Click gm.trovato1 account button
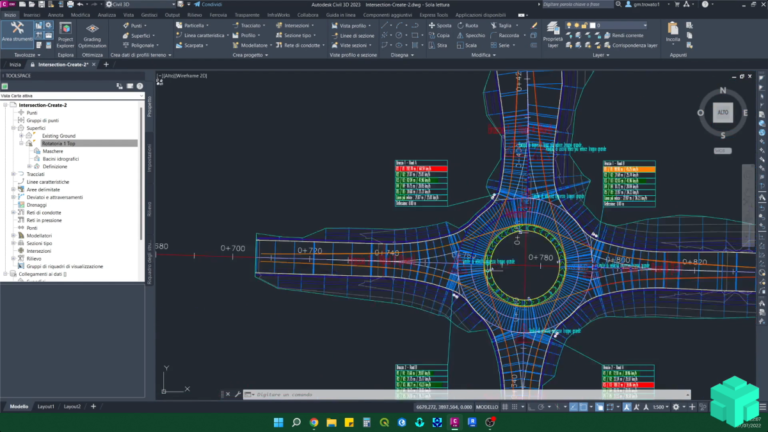768x432 pixels. (646, 4)
